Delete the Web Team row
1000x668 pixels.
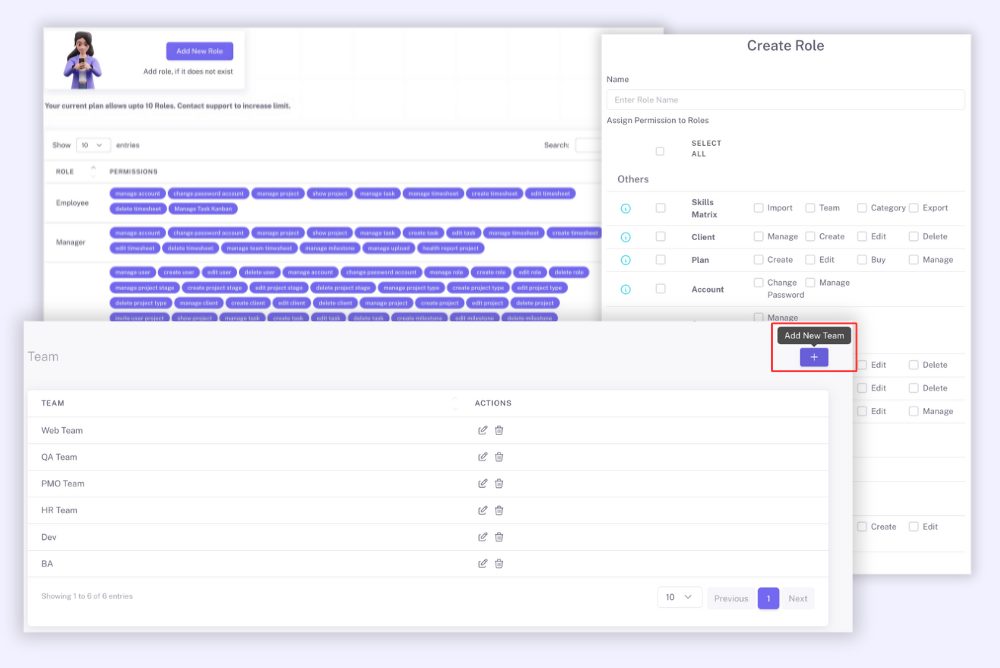point(499,430)
